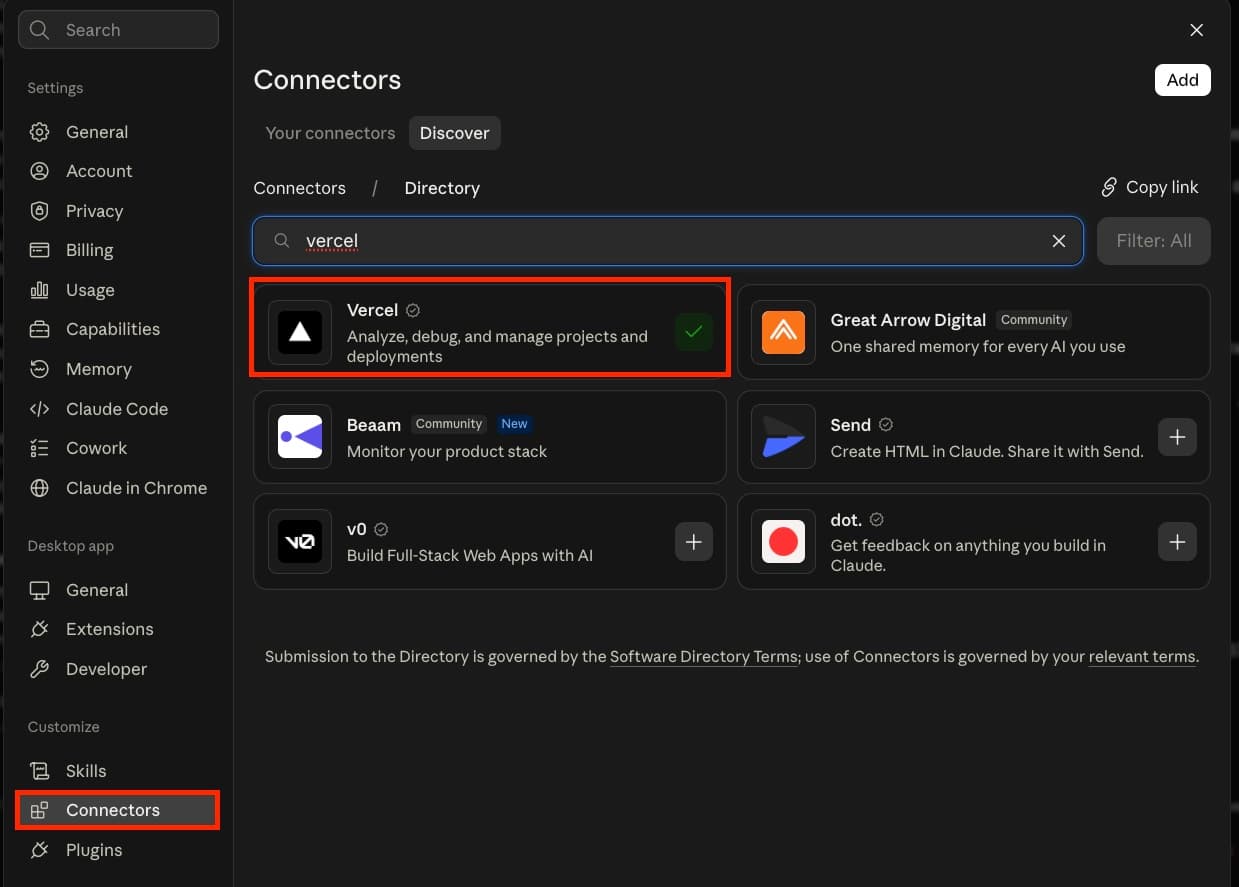Click the Usage bar chart icon

(39, 290)
